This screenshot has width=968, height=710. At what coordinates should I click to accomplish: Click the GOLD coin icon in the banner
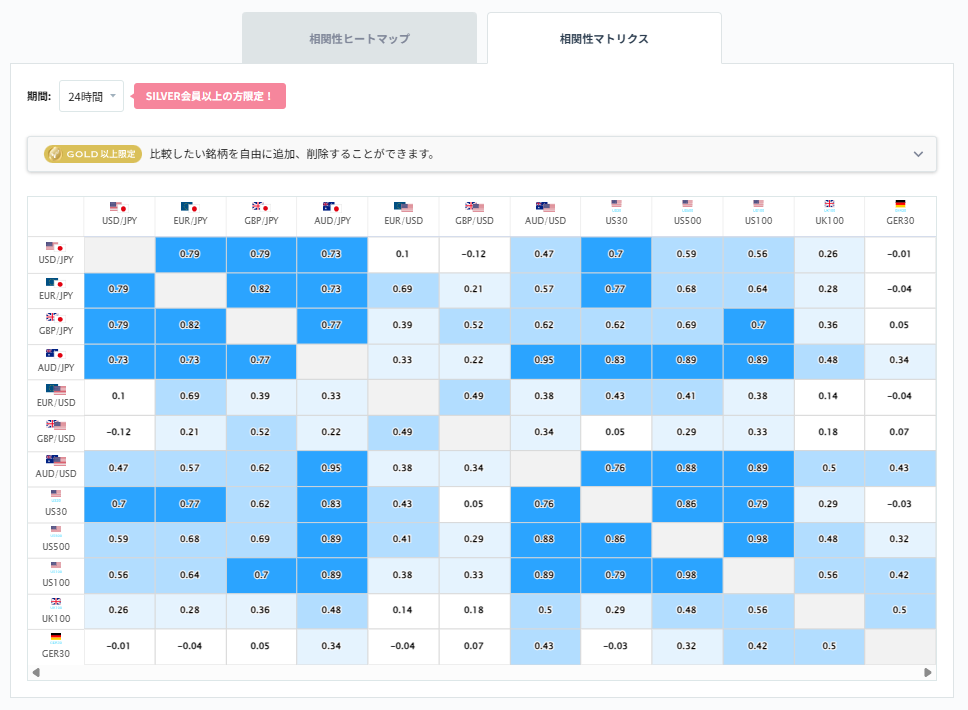click(56, 155)
